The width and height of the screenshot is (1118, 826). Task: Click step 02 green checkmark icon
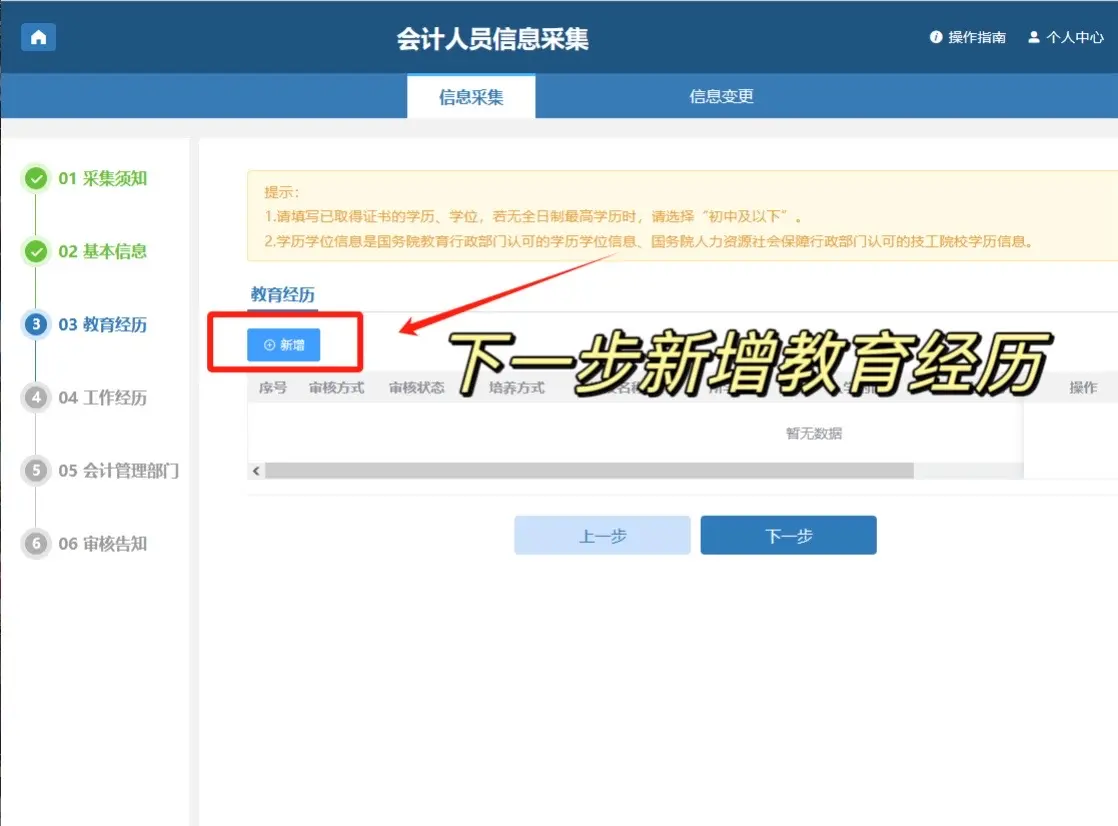pyautogui.click(x=36, y=252)
